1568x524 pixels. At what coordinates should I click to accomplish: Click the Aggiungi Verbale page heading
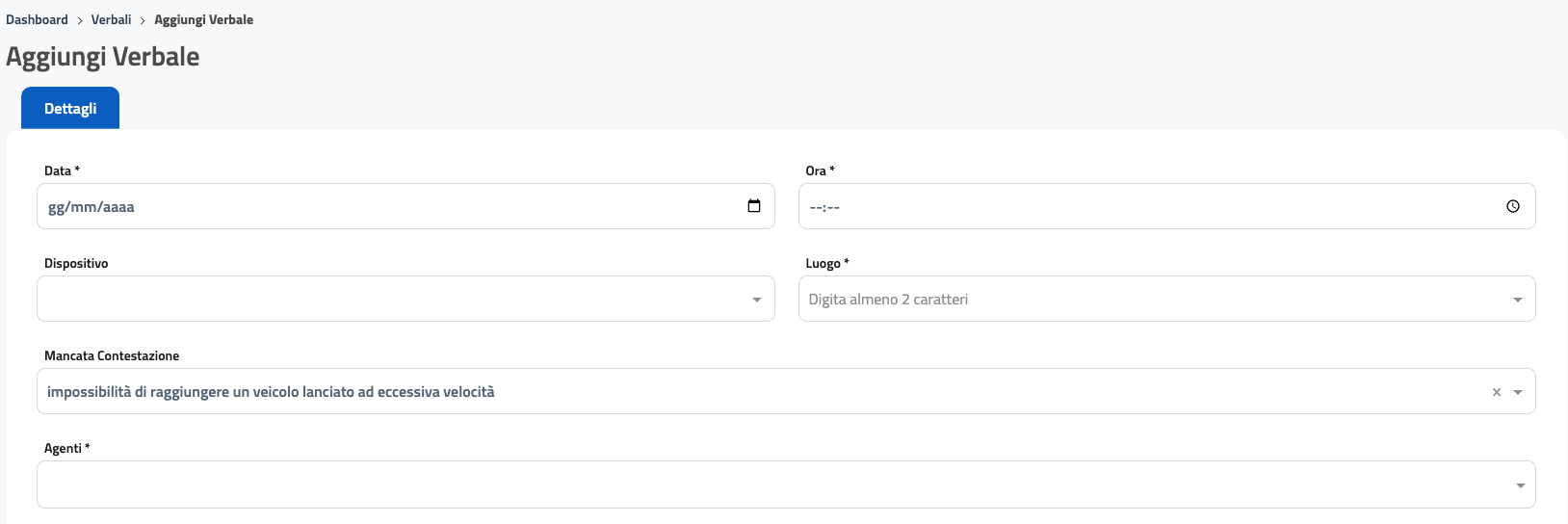(x=103, y=57)
